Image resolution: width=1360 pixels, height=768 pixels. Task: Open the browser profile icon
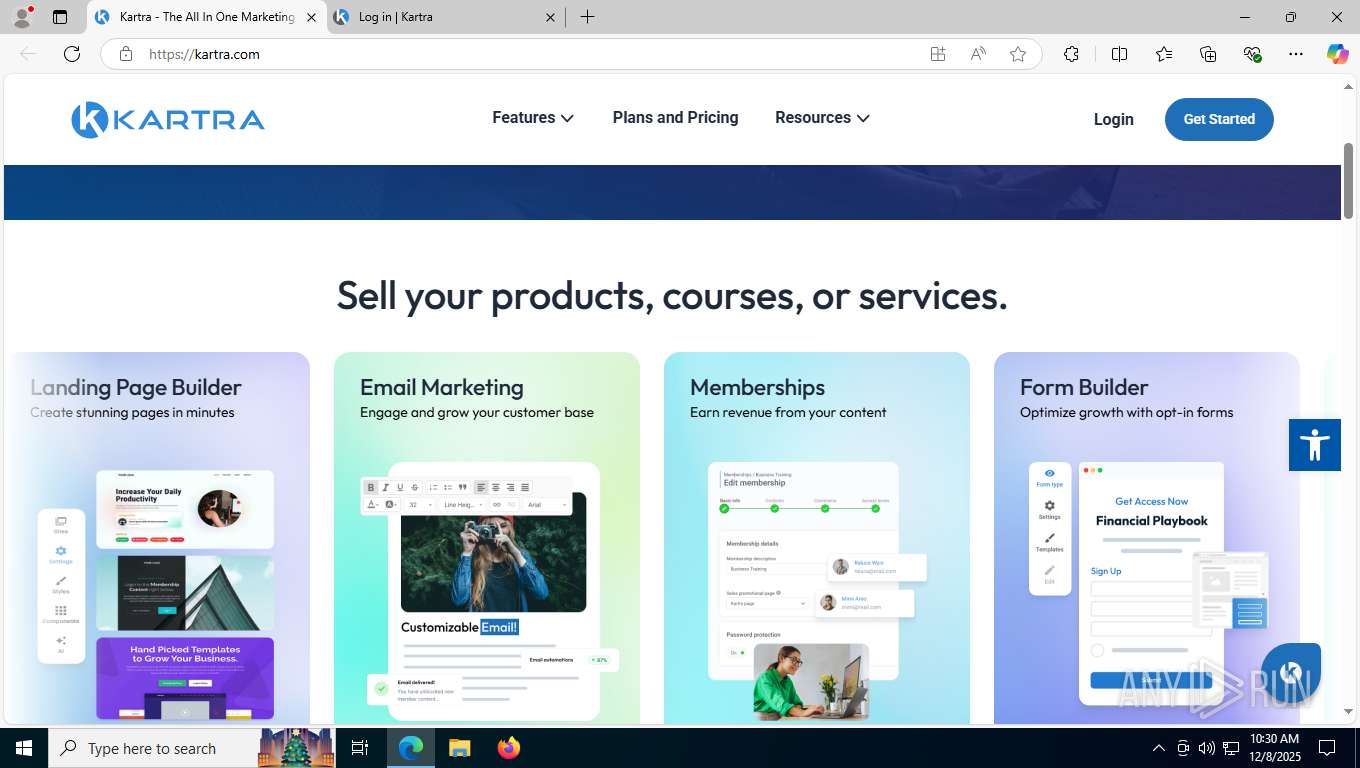22,17
